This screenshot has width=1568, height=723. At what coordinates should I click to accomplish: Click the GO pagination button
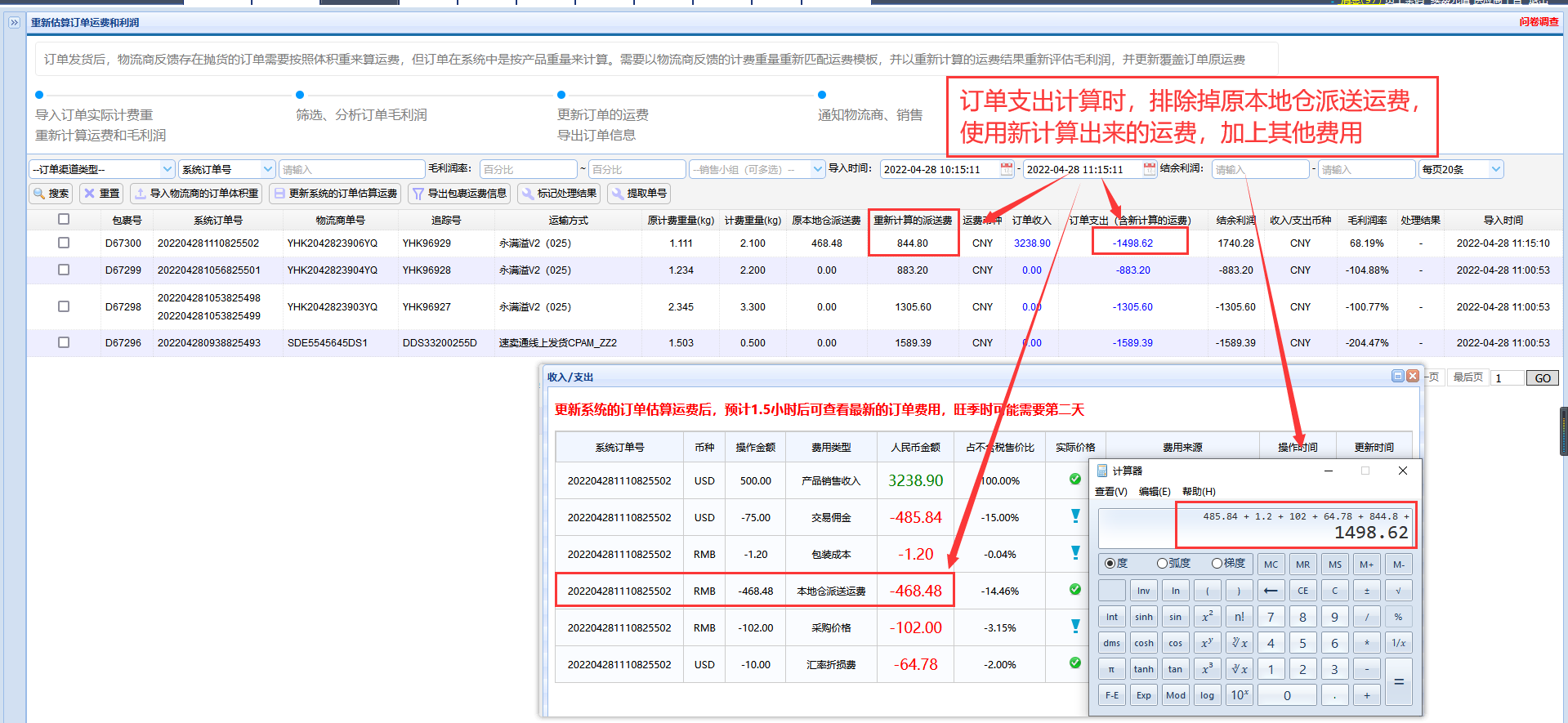point(1543,377)
